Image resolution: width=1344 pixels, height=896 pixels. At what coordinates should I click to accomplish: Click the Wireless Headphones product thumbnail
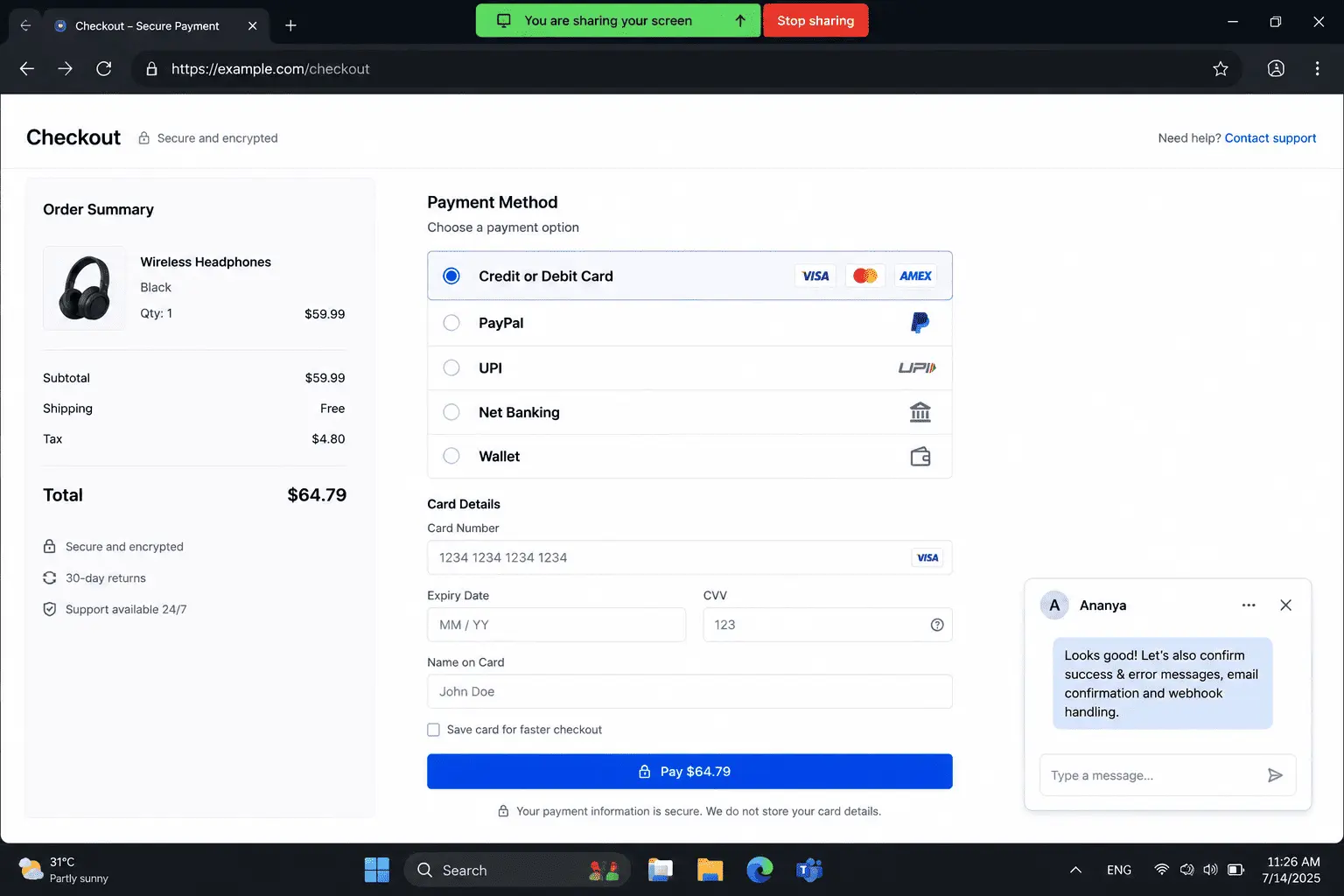click(x=84, y=288)
